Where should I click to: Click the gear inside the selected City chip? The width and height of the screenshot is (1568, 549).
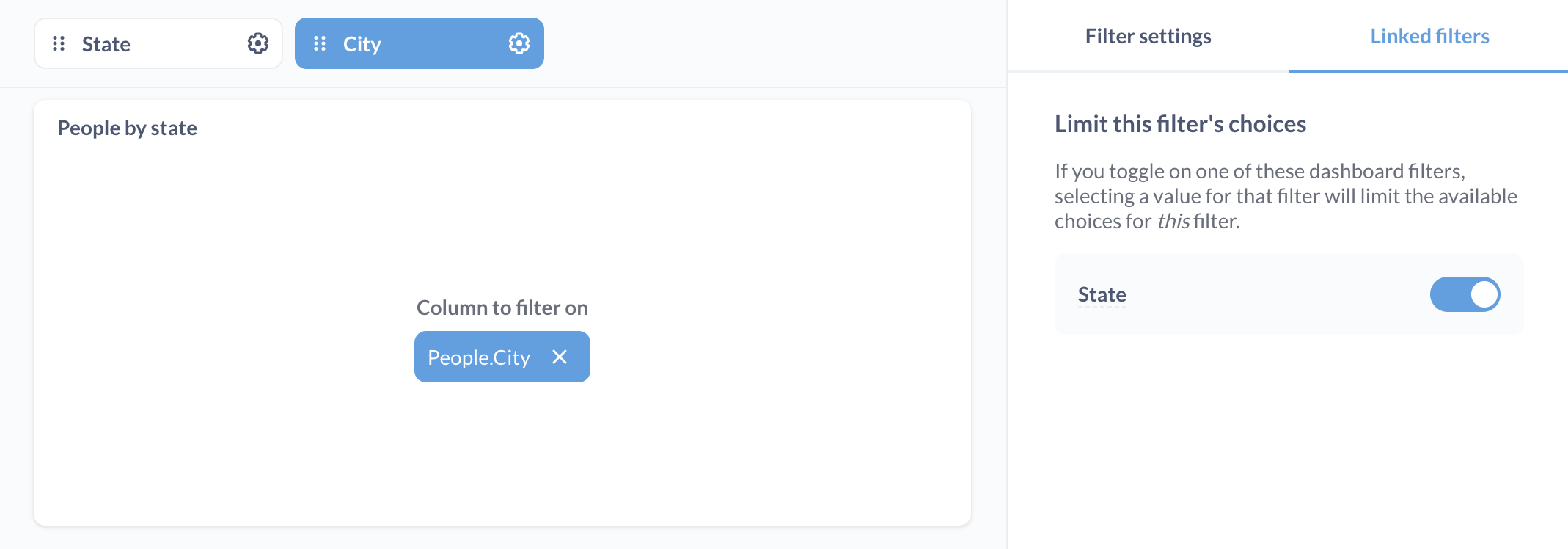(519, 43)
